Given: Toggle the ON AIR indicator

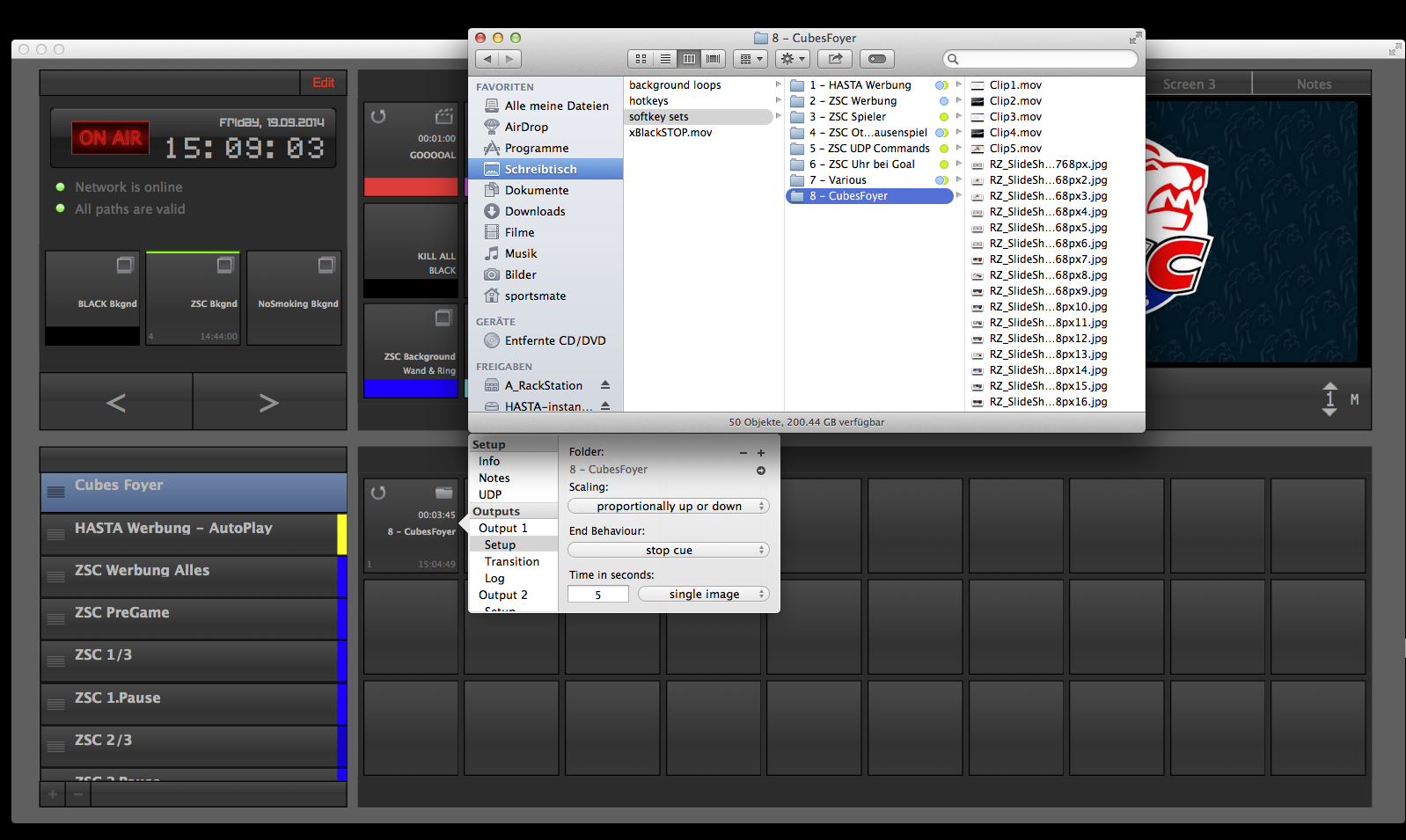Looking at the screenshot, I should point(110,138).
